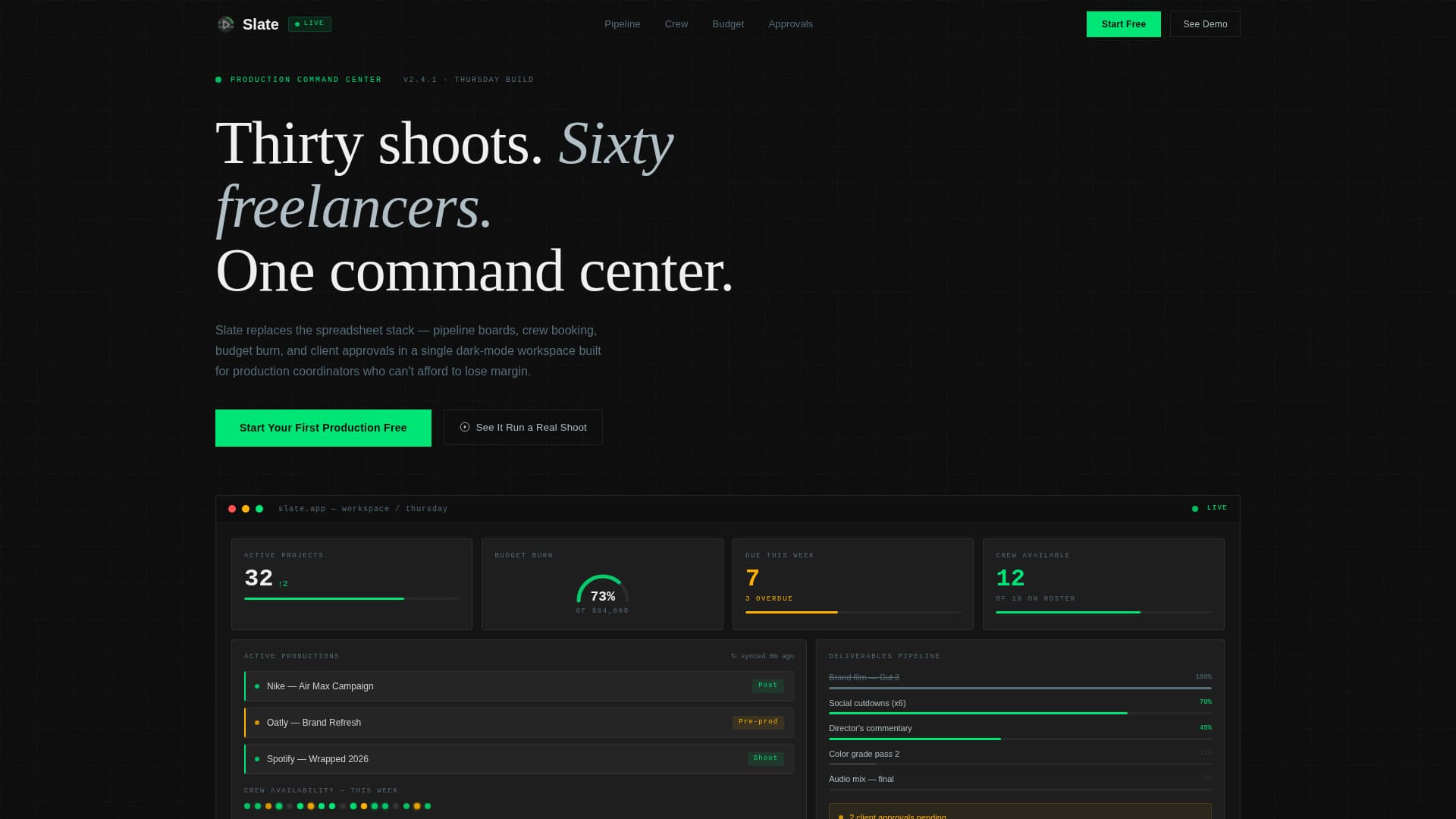Select the Oatly — Brand Refresh row

coord(519,723)
